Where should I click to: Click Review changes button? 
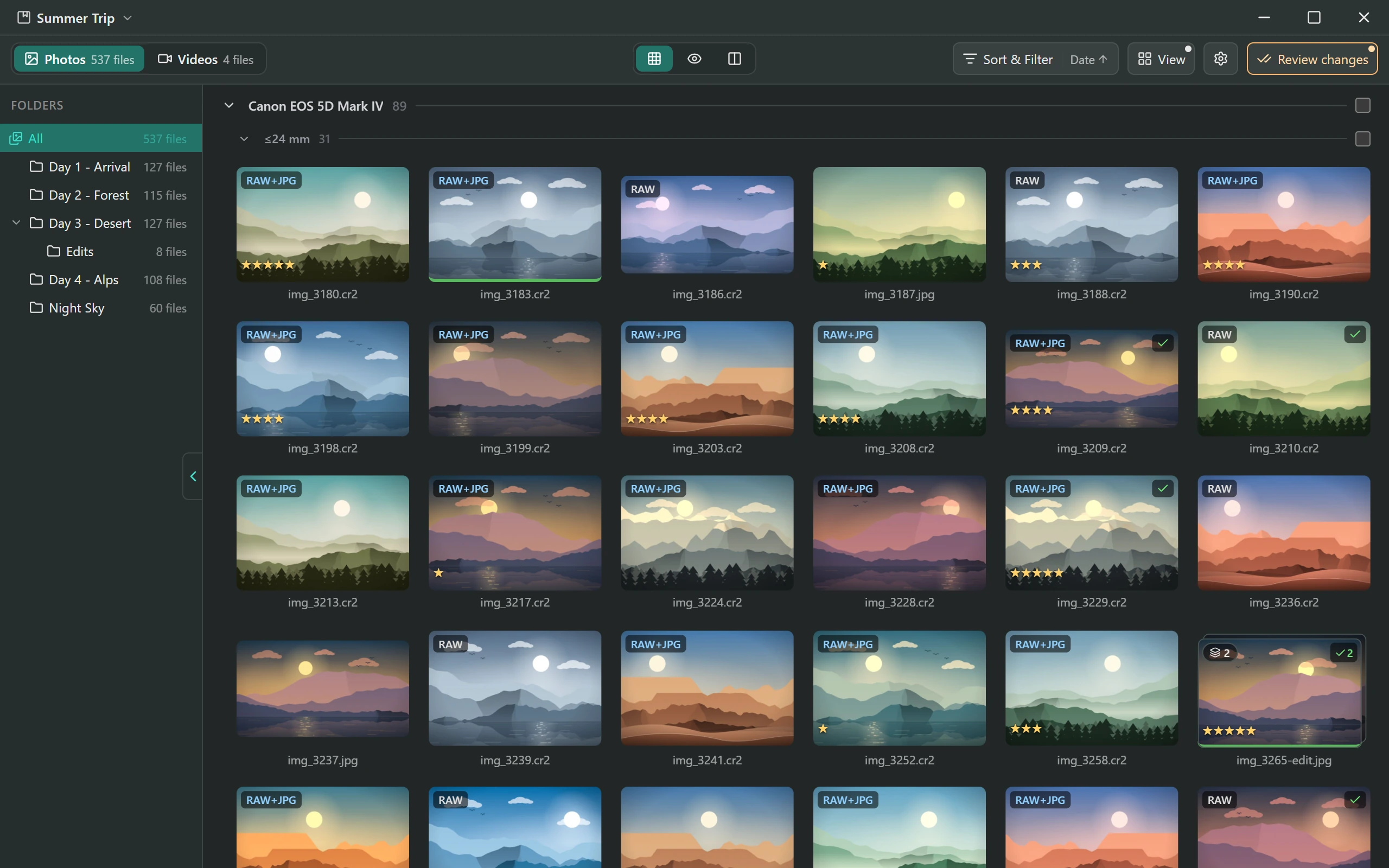pyautogui.click(x=1311, y=59)
